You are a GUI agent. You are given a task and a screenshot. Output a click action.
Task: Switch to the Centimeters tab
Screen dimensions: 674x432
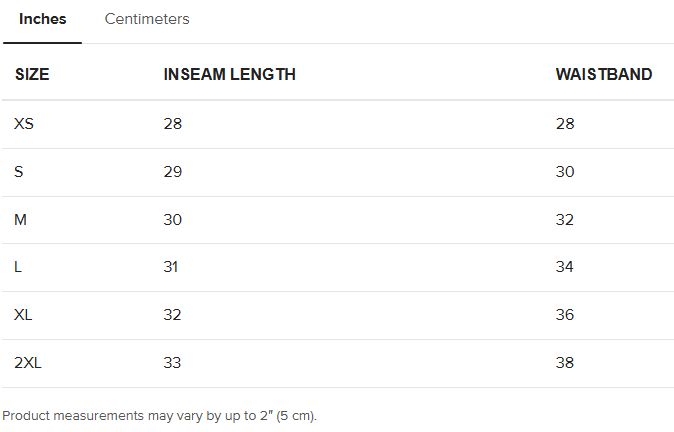[147, 19]
